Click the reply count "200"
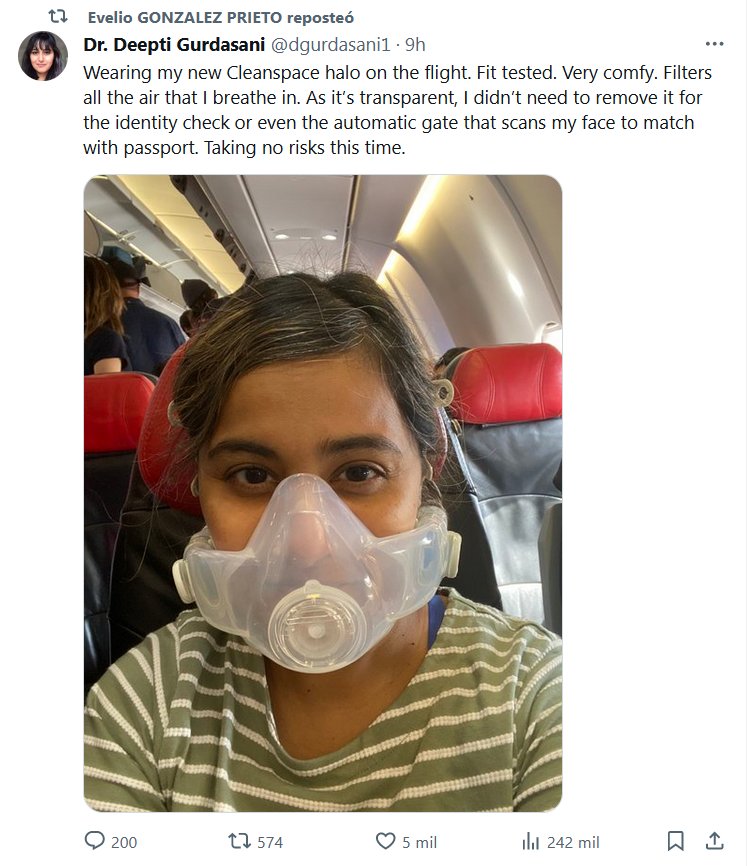 pyautogui.click(x=124, y=842)
